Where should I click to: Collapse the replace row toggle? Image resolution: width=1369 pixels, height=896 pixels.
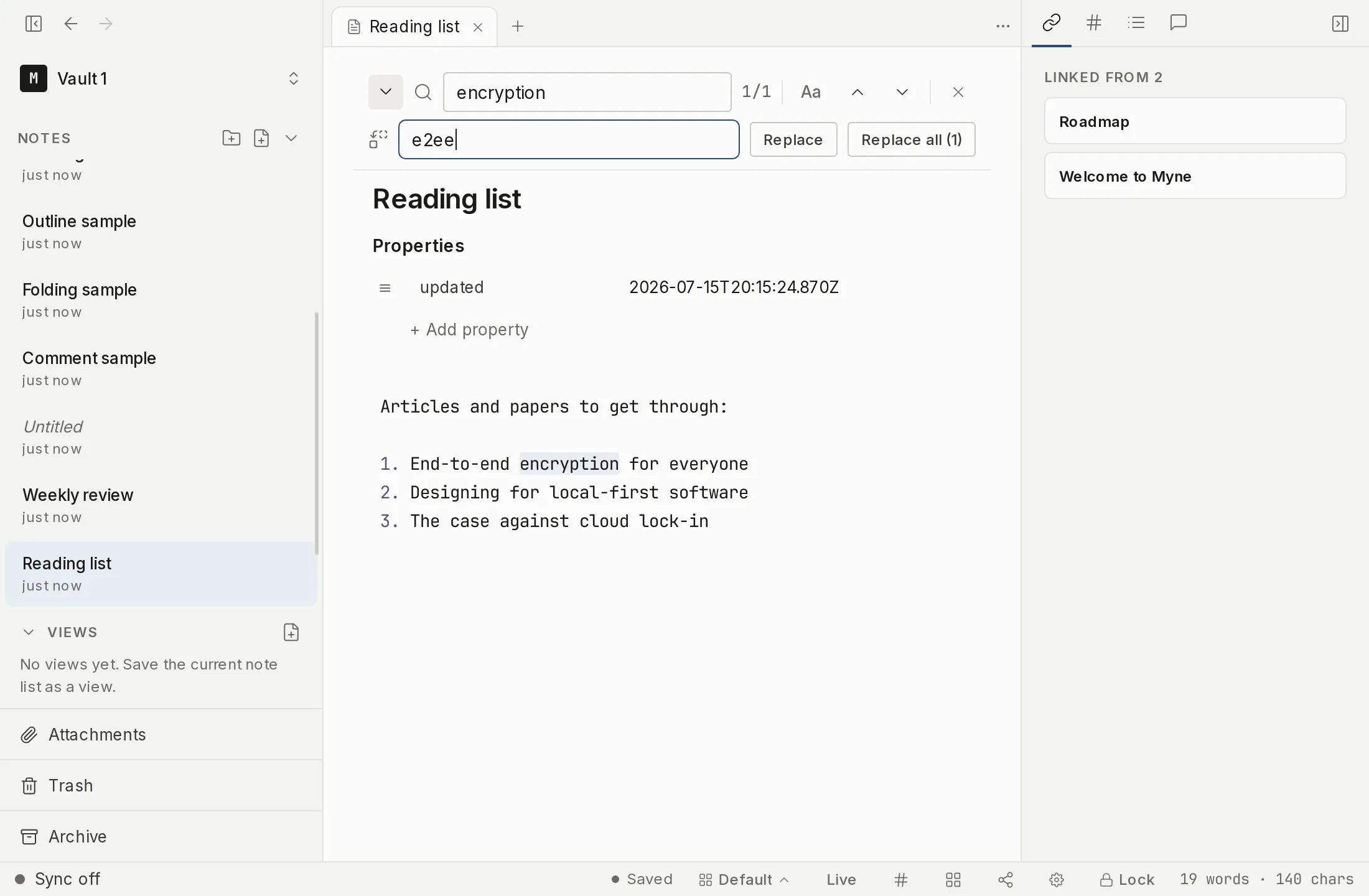(x=386, y=92)
